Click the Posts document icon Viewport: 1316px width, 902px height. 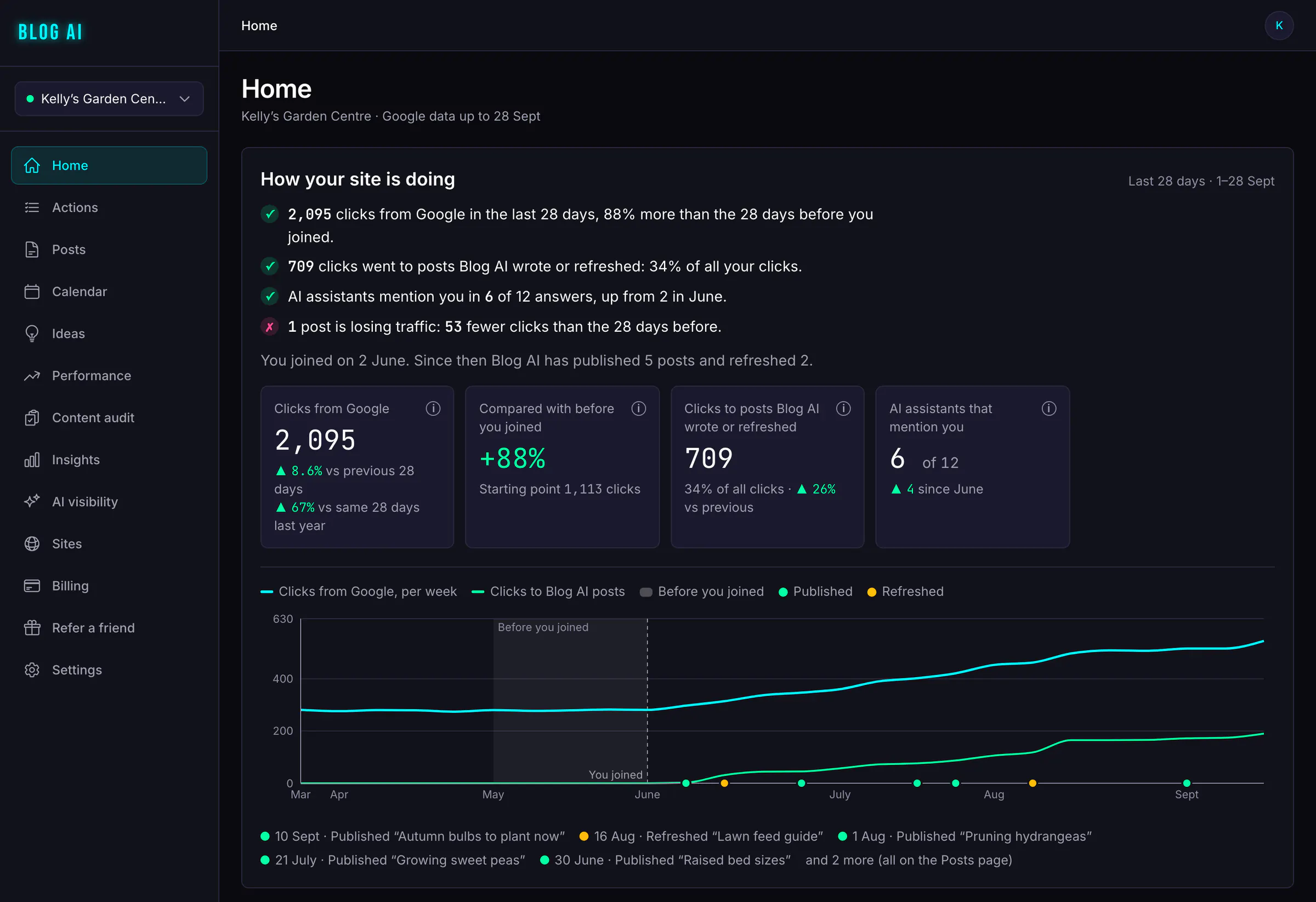[32, 249]
